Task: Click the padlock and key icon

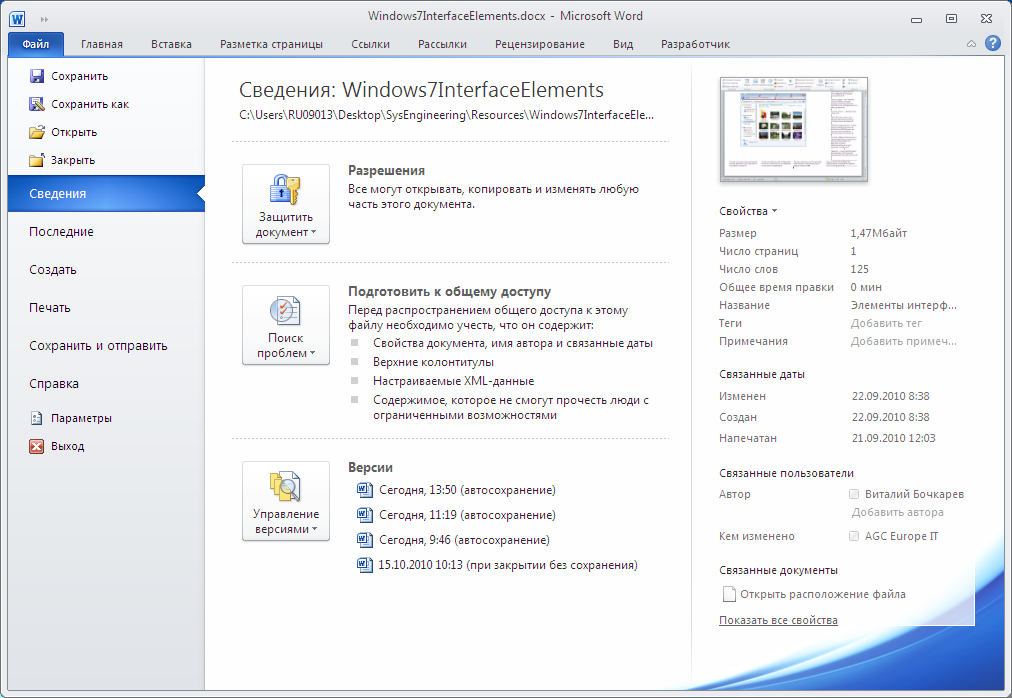Action: [x=285, y=189]
